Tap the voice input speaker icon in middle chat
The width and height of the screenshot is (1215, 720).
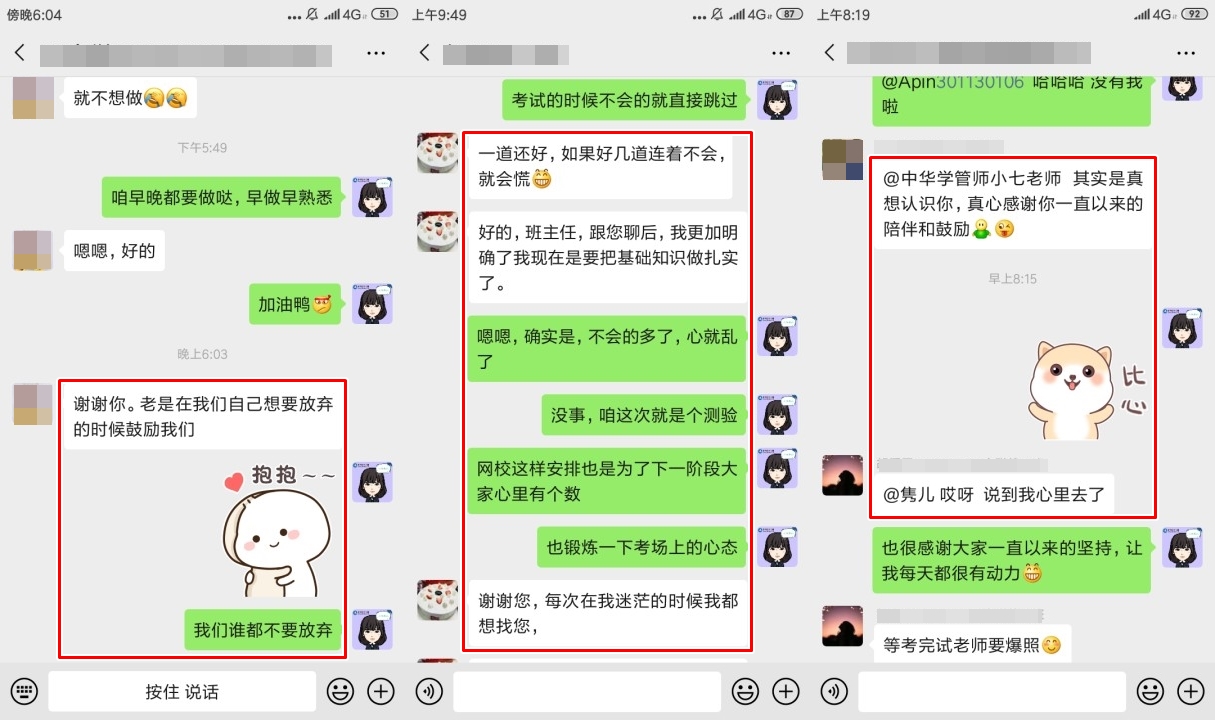tap(429, 691)
